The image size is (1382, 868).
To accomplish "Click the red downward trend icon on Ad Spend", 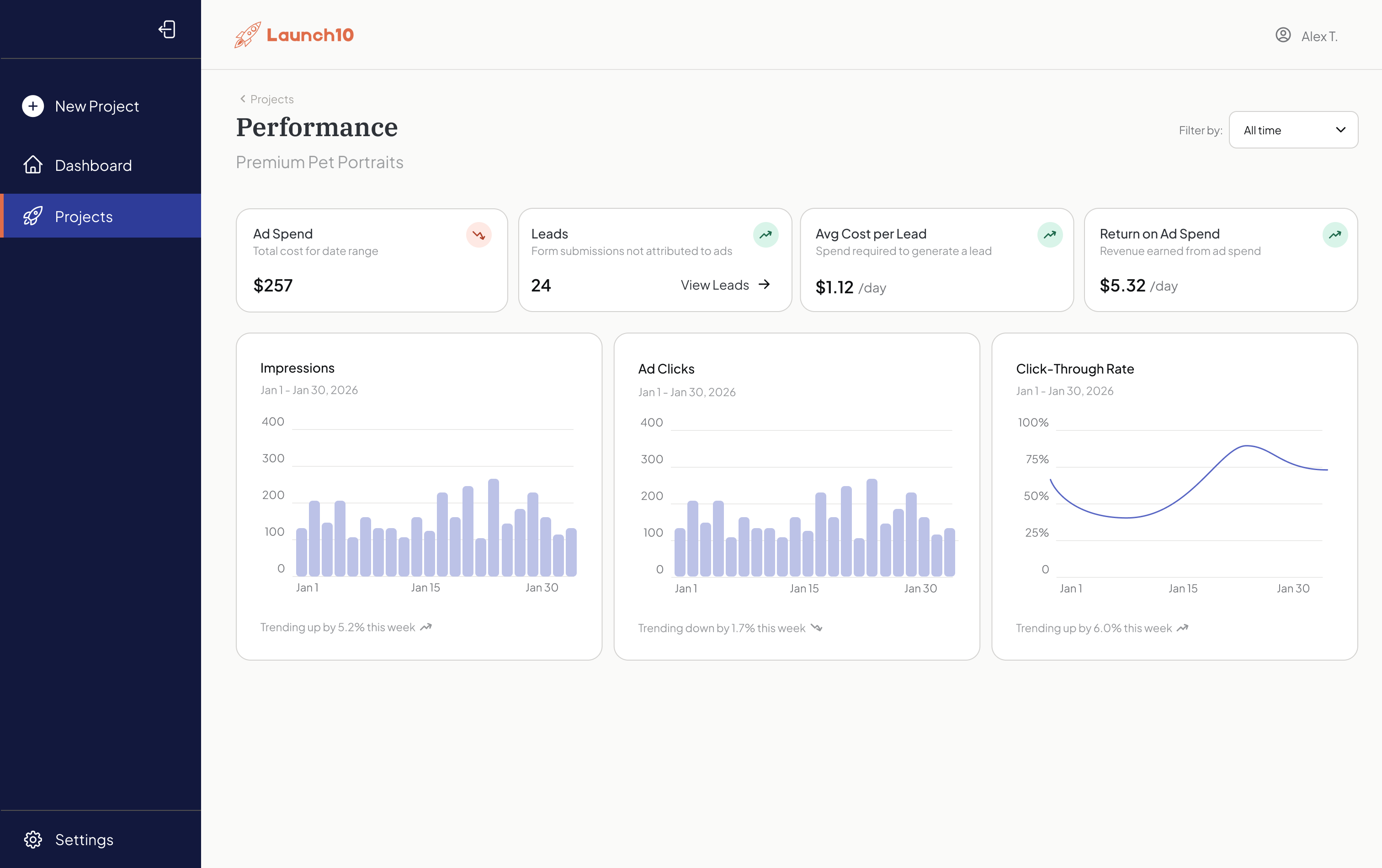I will (x=478, y=235).
